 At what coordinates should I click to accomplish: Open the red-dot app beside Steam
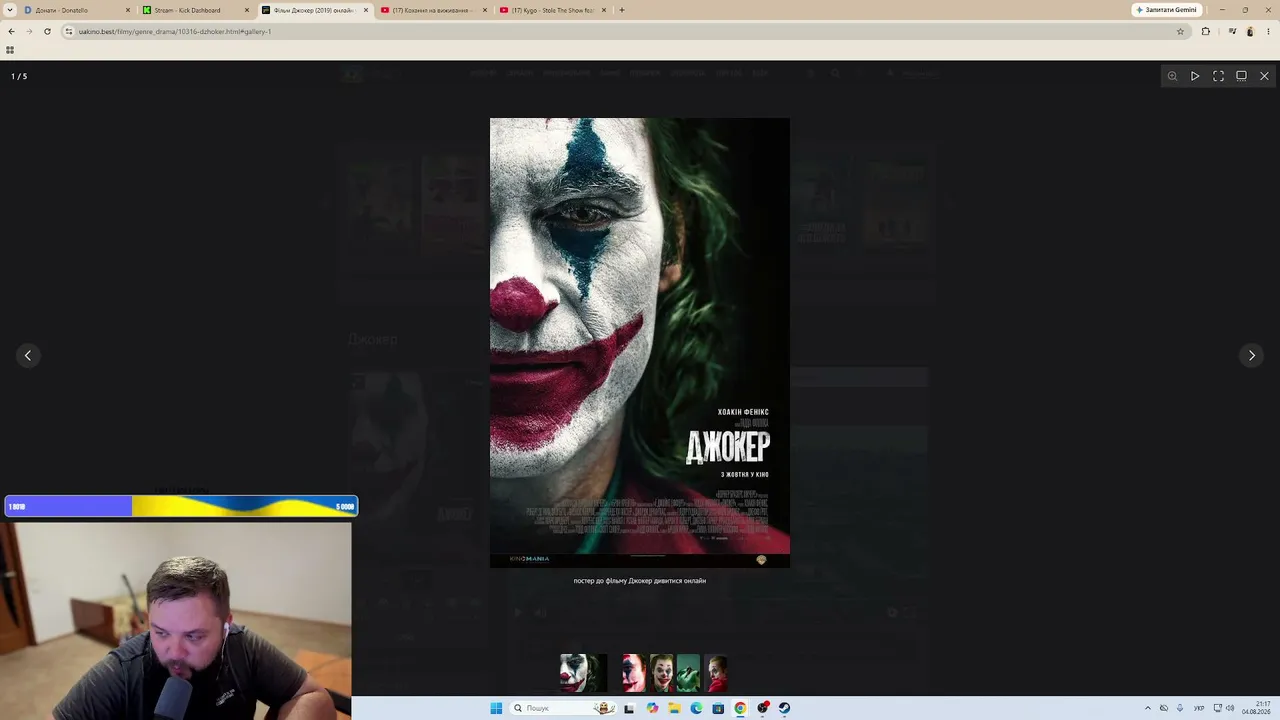[x=763, y=708]
